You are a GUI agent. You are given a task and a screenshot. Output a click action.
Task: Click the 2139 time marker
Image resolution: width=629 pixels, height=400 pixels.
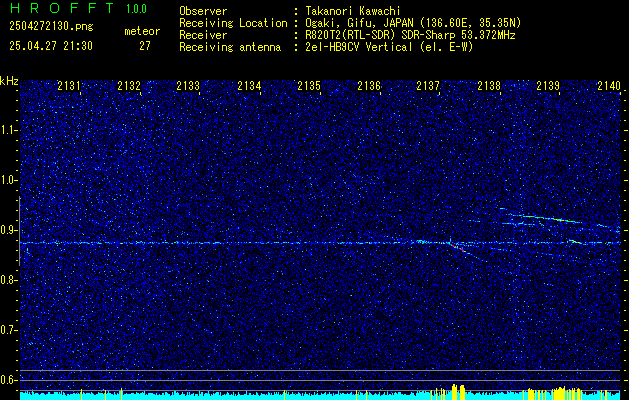tap(548, 85)
